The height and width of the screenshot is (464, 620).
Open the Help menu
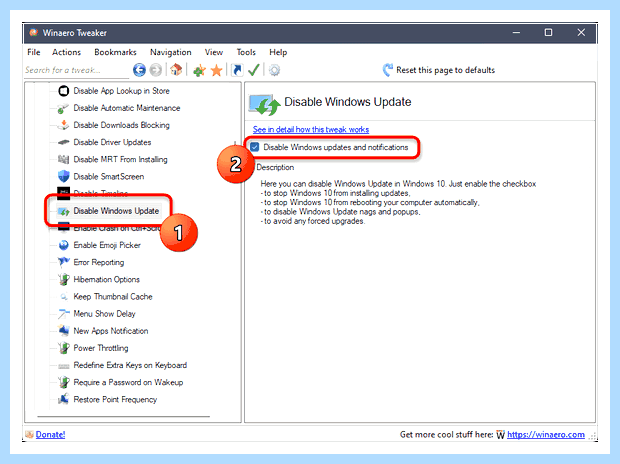point(278,52)
